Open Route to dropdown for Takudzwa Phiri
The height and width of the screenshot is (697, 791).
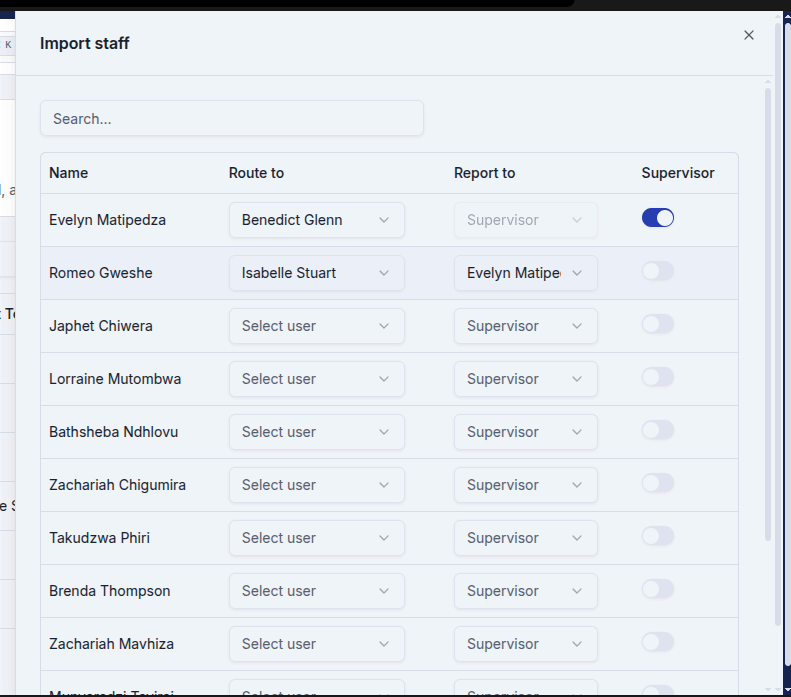[x=317, y=538]
